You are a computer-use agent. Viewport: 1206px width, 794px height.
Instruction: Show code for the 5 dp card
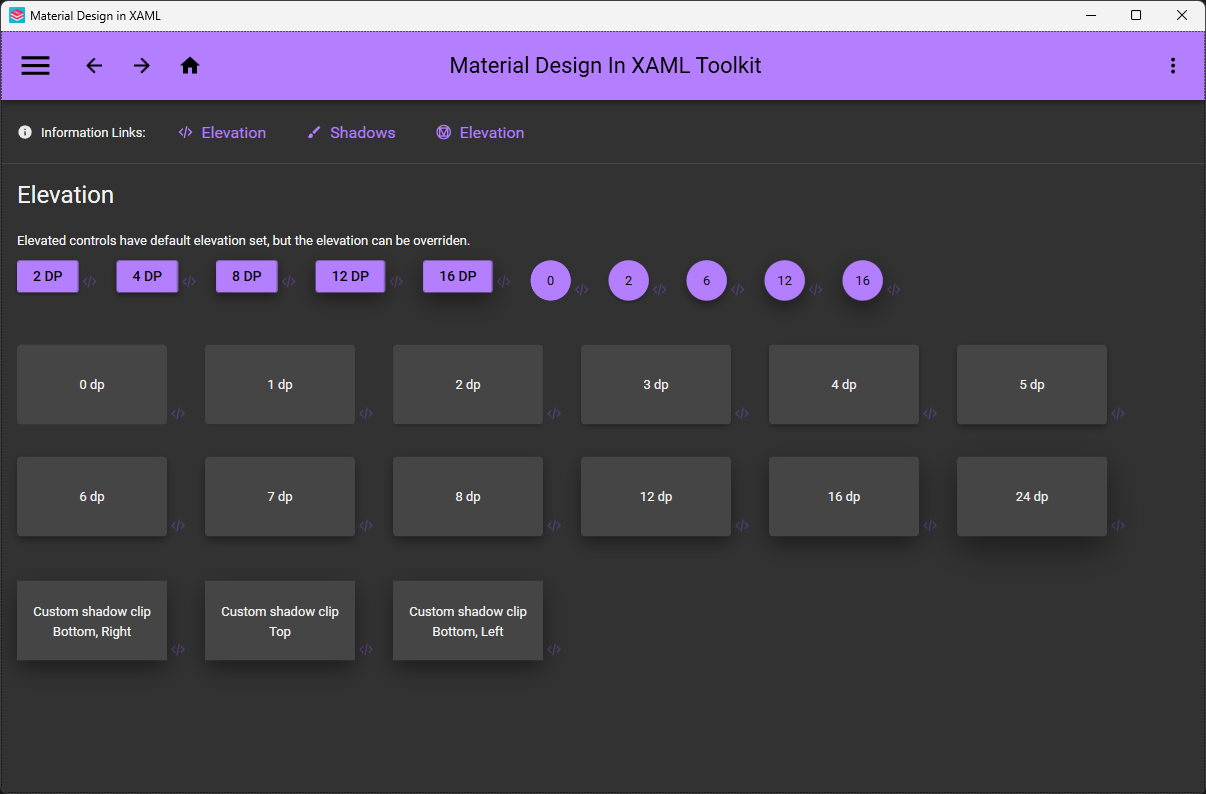[x=1118, y=414]
